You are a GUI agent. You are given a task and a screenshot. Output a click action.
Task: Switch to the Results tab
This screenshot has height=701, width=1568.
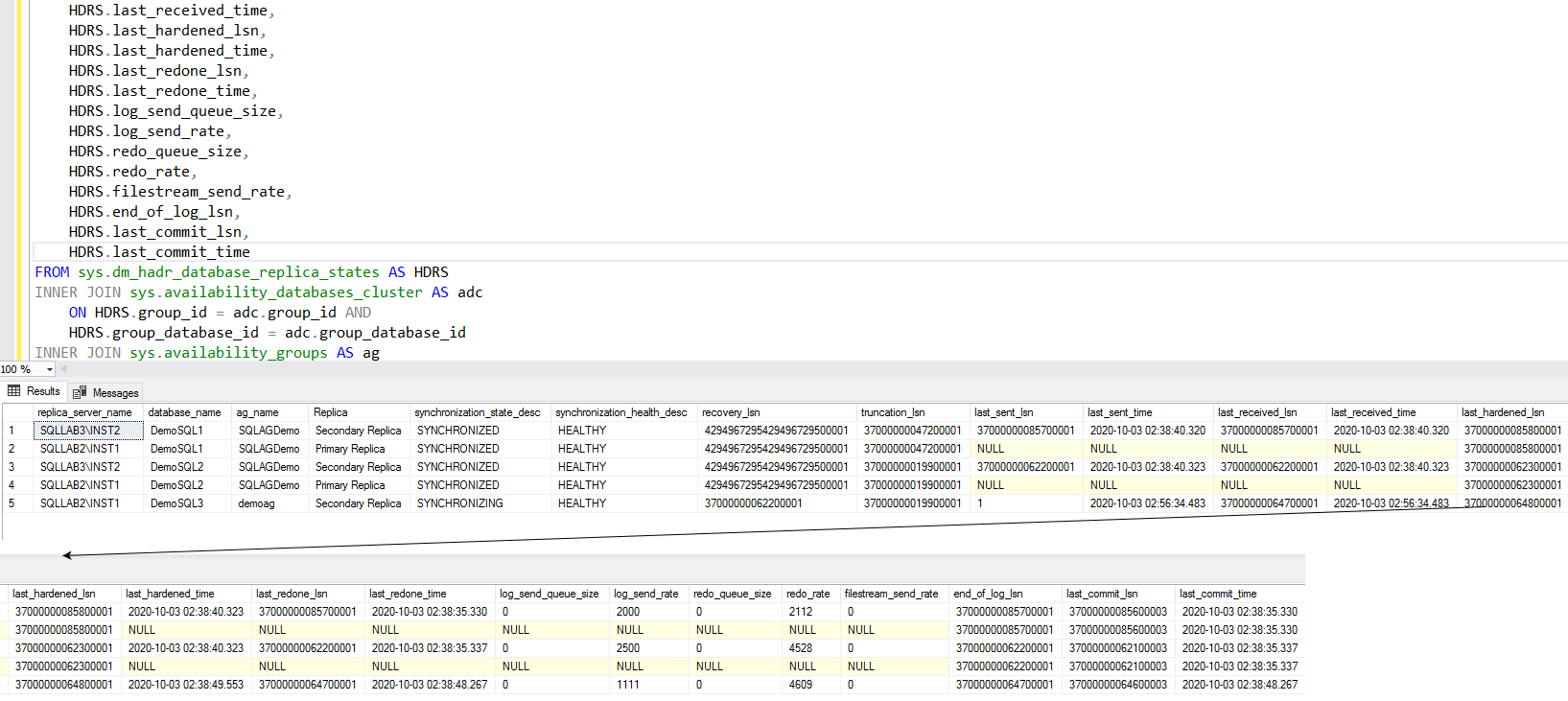(43, 391)
